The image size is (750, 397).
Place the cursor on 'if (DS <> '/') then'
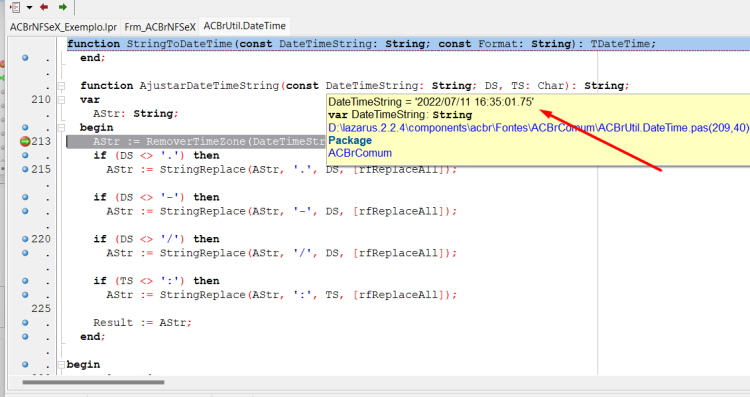(156, 239)
